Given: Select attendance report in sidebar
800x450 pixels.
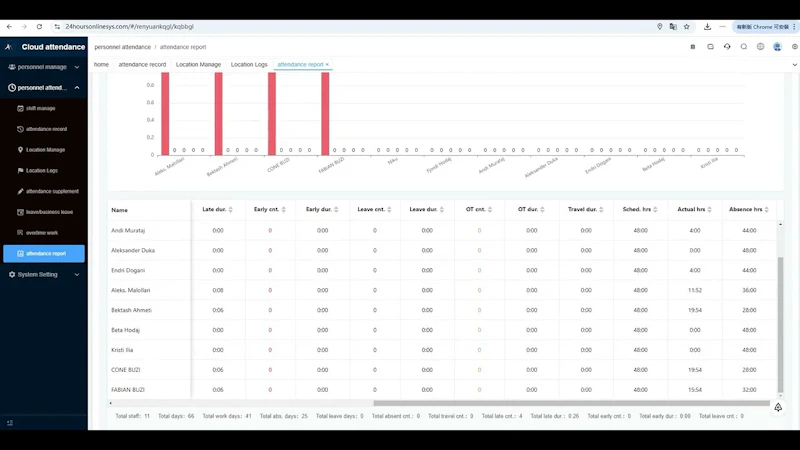Looking at the screenshot, I should (x=43, y=254).
